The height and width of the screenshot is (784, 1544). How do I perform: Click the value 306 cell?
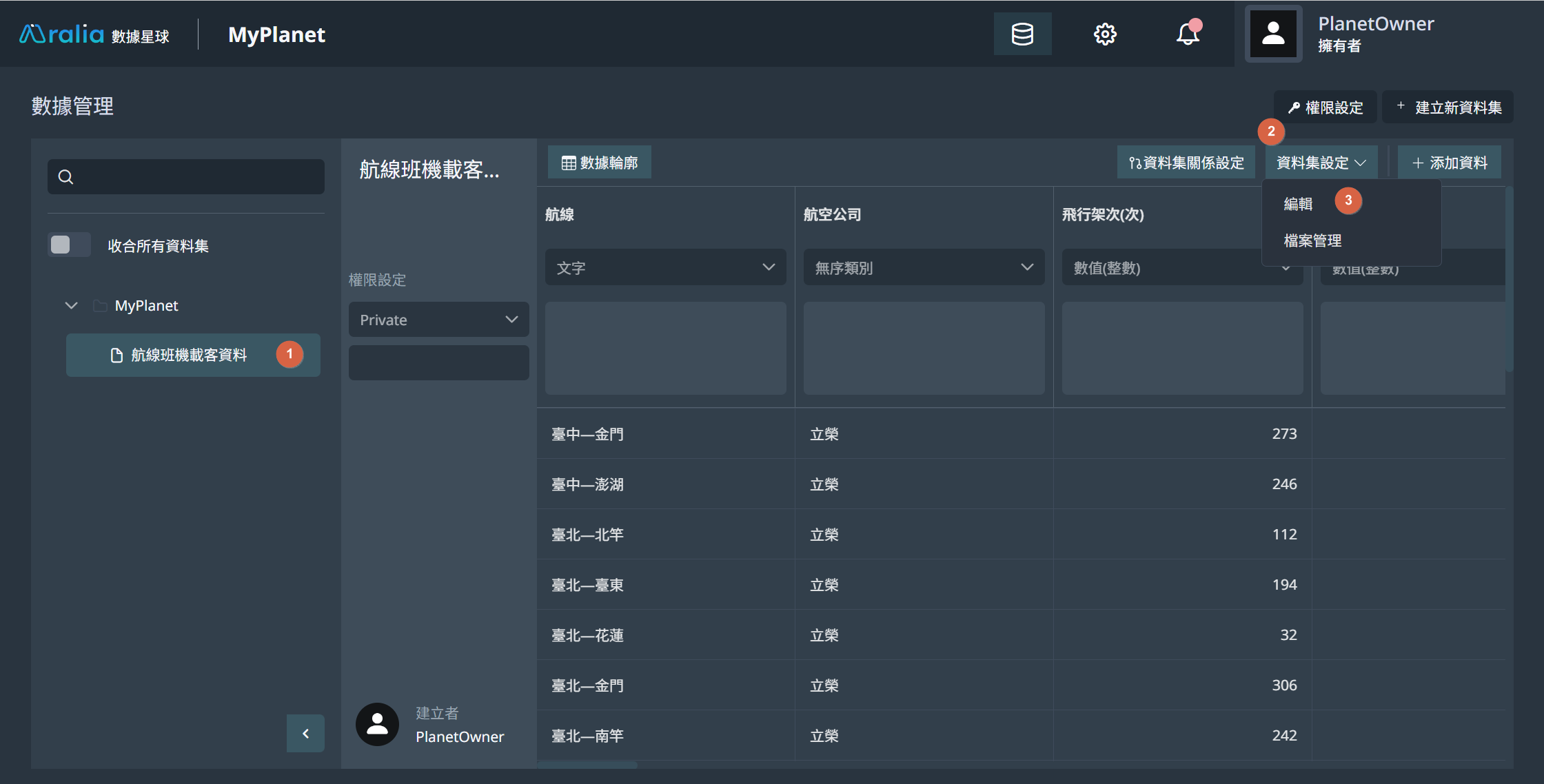[1182, 685]
